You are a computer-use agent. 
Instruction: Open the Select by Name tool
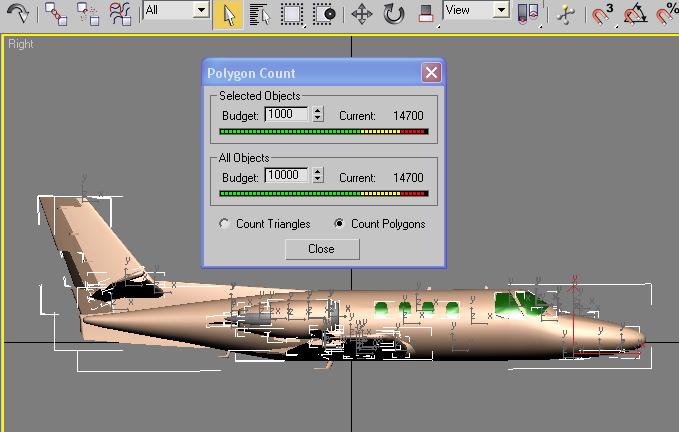(259, 14)
